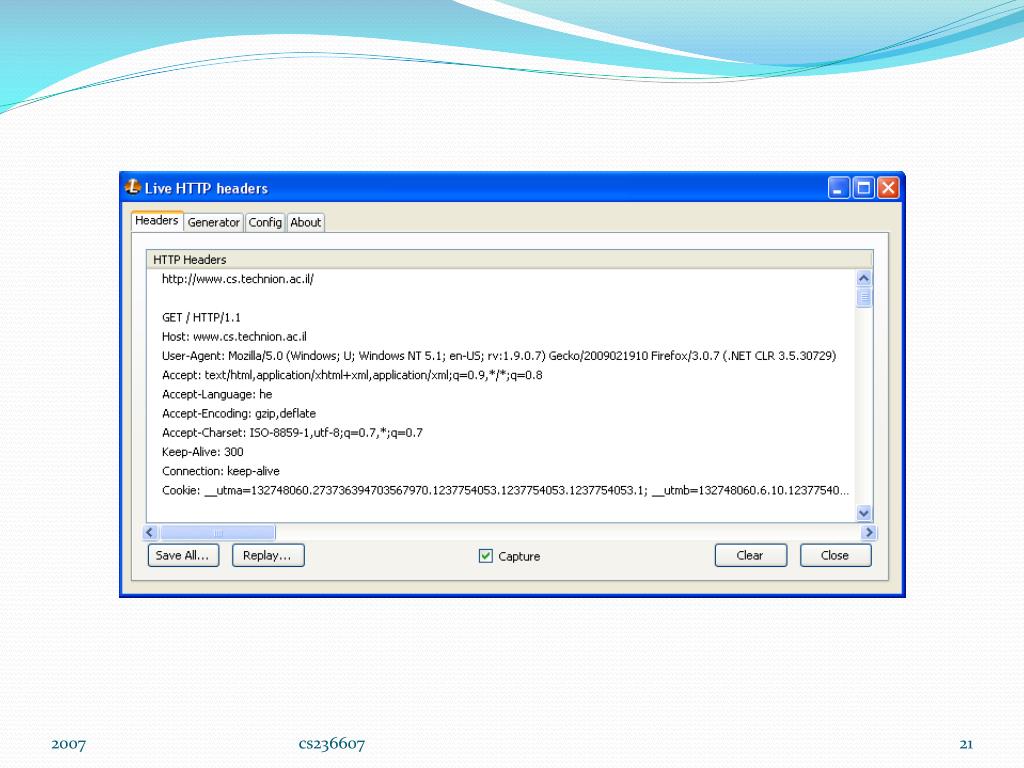Open the Config tab
The image size is (1024, 768).
[265, 223]
